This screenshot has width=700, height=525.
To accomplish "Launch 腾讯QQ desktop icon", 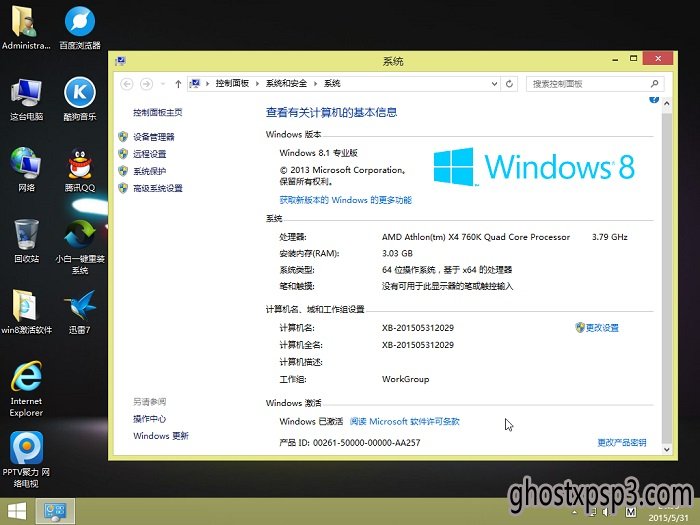I will 80,170.
